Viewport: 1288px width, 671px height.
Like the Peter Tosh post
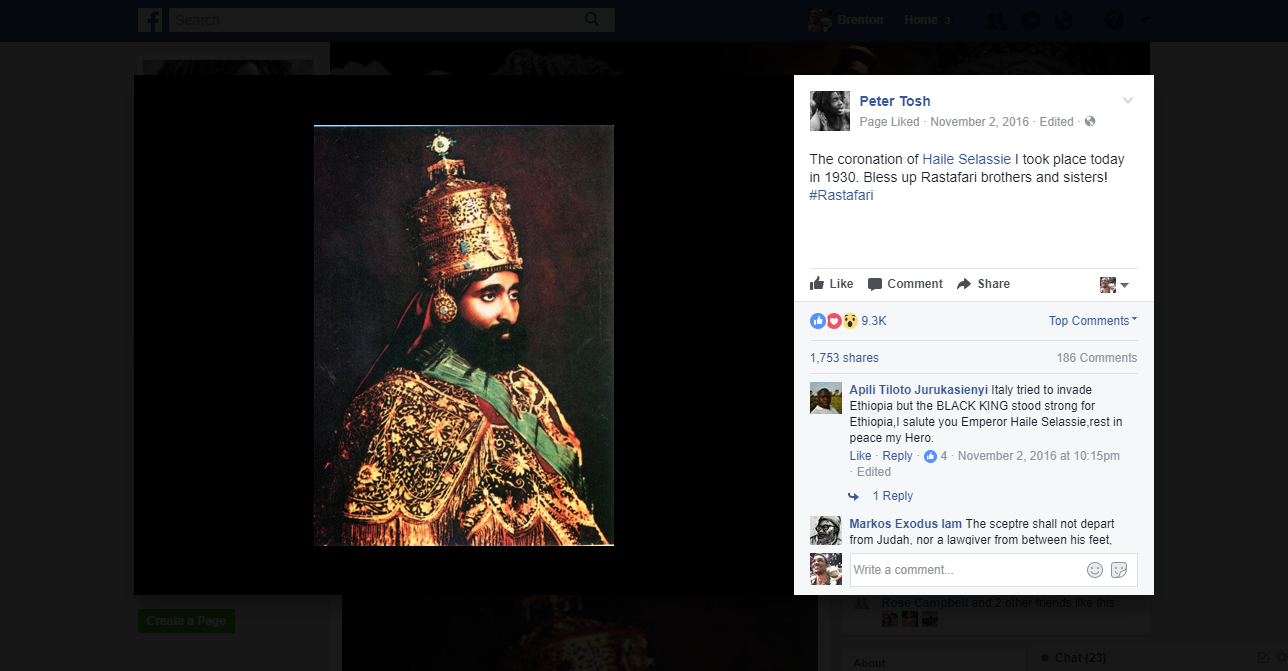(x=831, y=284)
